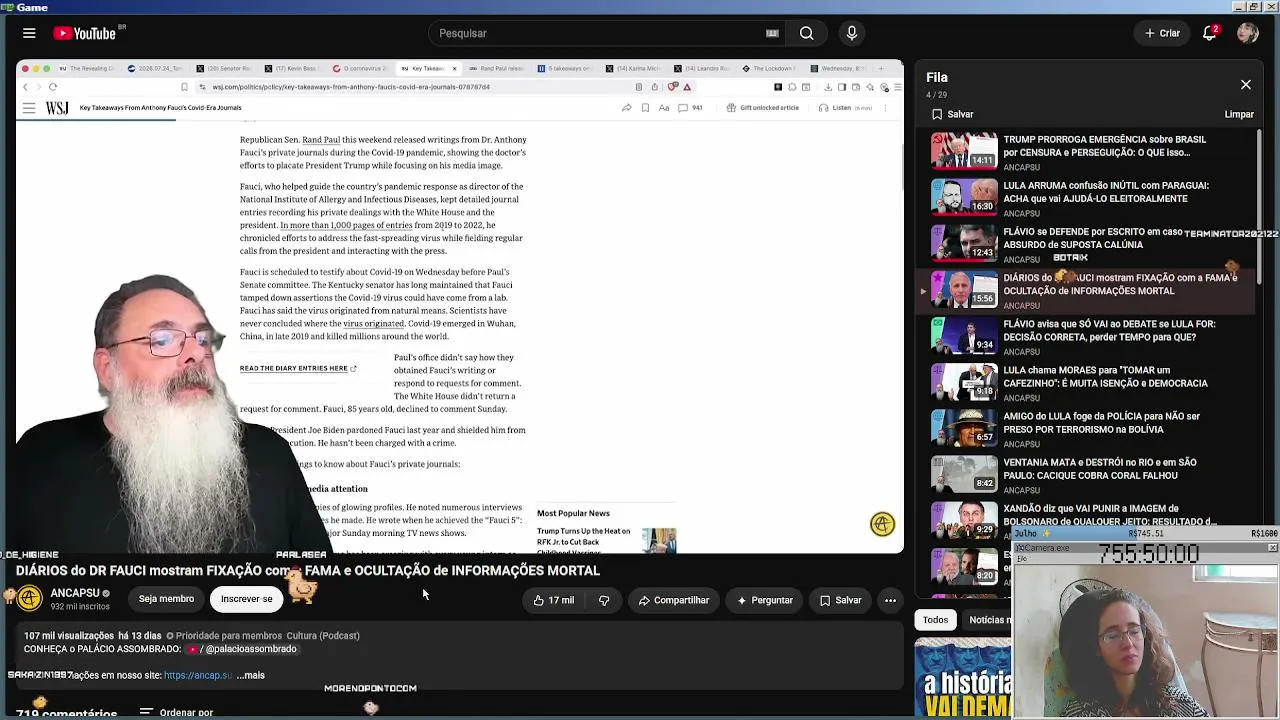Click the Cultura (Podcast) category label
This screenshot has width=1280, height=720.
coord(323,636)
